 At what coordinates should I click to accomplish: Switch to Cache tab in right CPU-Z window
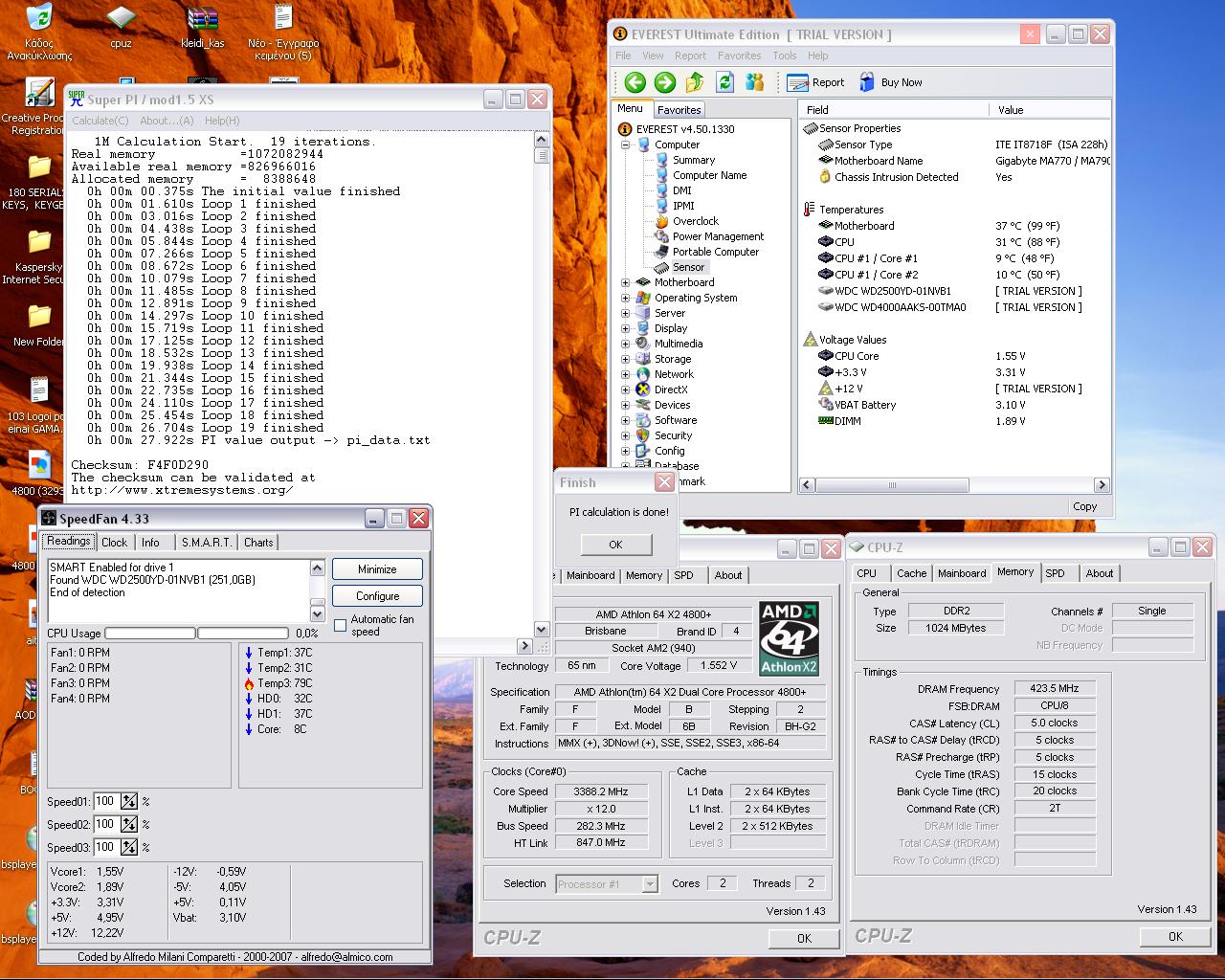click(x=911, y=573)
